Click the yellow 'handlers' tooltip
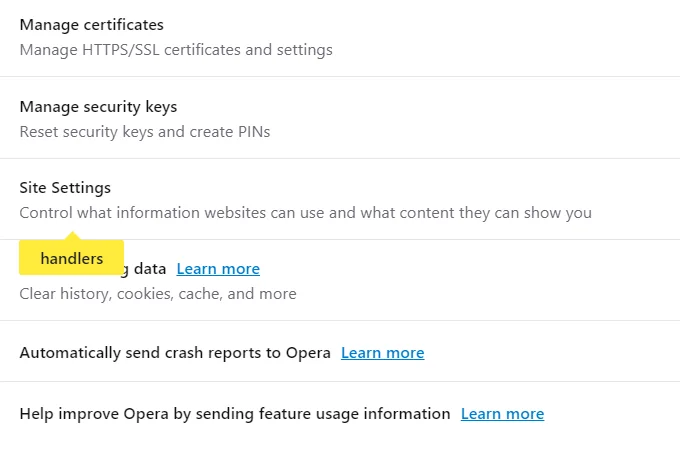 [72, 258]
